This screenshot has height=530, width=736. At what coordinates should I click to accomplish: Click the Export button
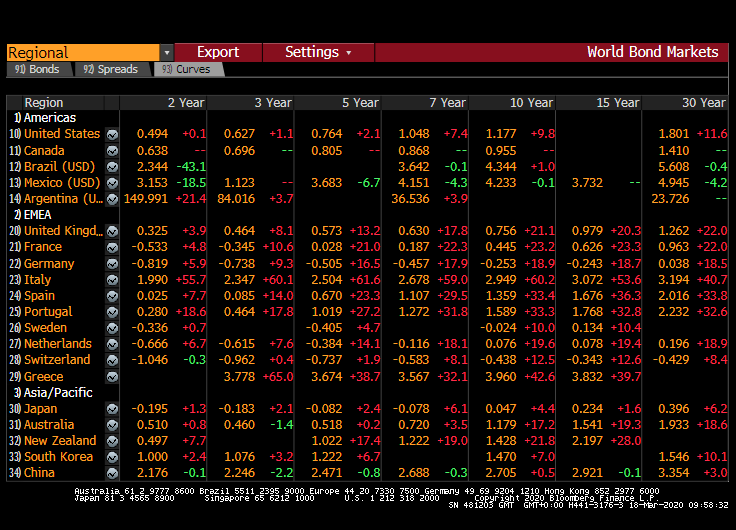click(x=218, y=53)
